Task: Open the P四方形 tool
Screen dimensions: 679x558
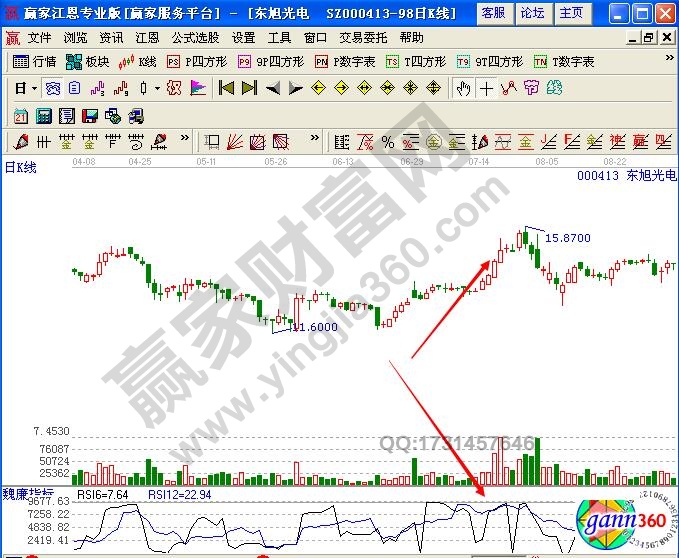Action: 196,62
